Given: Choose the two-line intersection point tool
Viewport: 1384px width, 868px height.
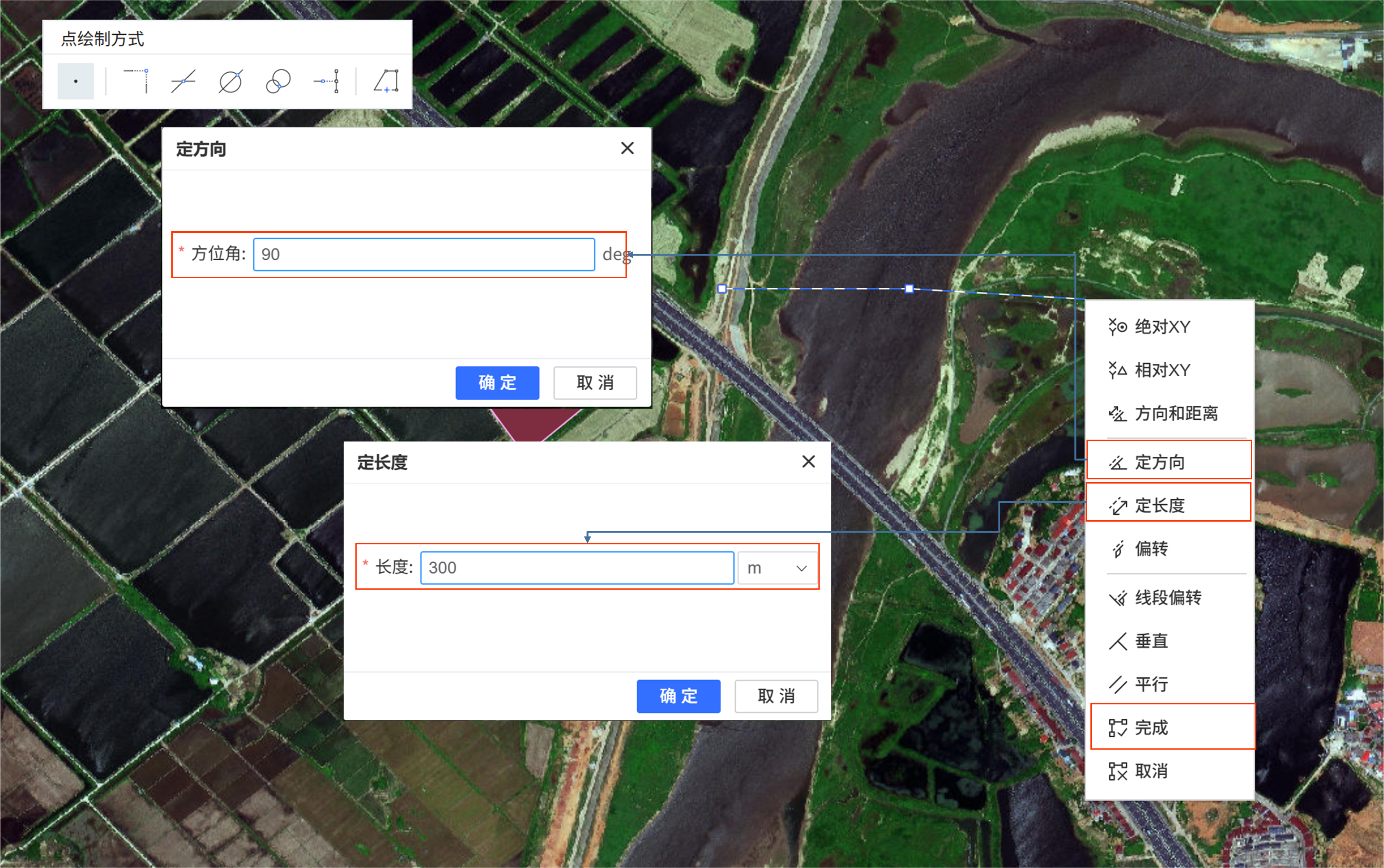Looking at the screenshot, I should tap(183, 81).
